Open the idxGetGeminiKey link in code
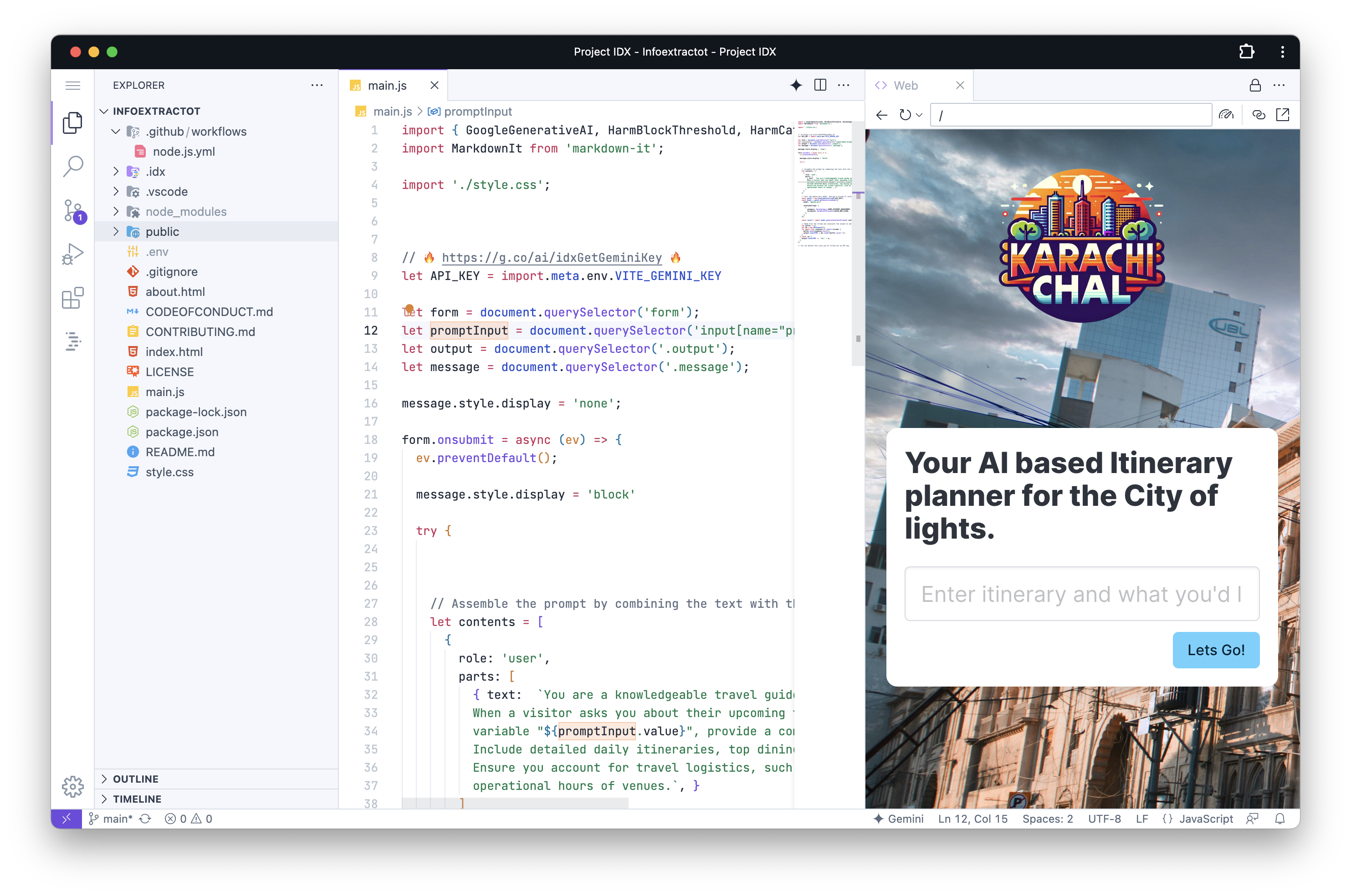The height and width of the screenshot is (896, 1351). pos(551,258)
